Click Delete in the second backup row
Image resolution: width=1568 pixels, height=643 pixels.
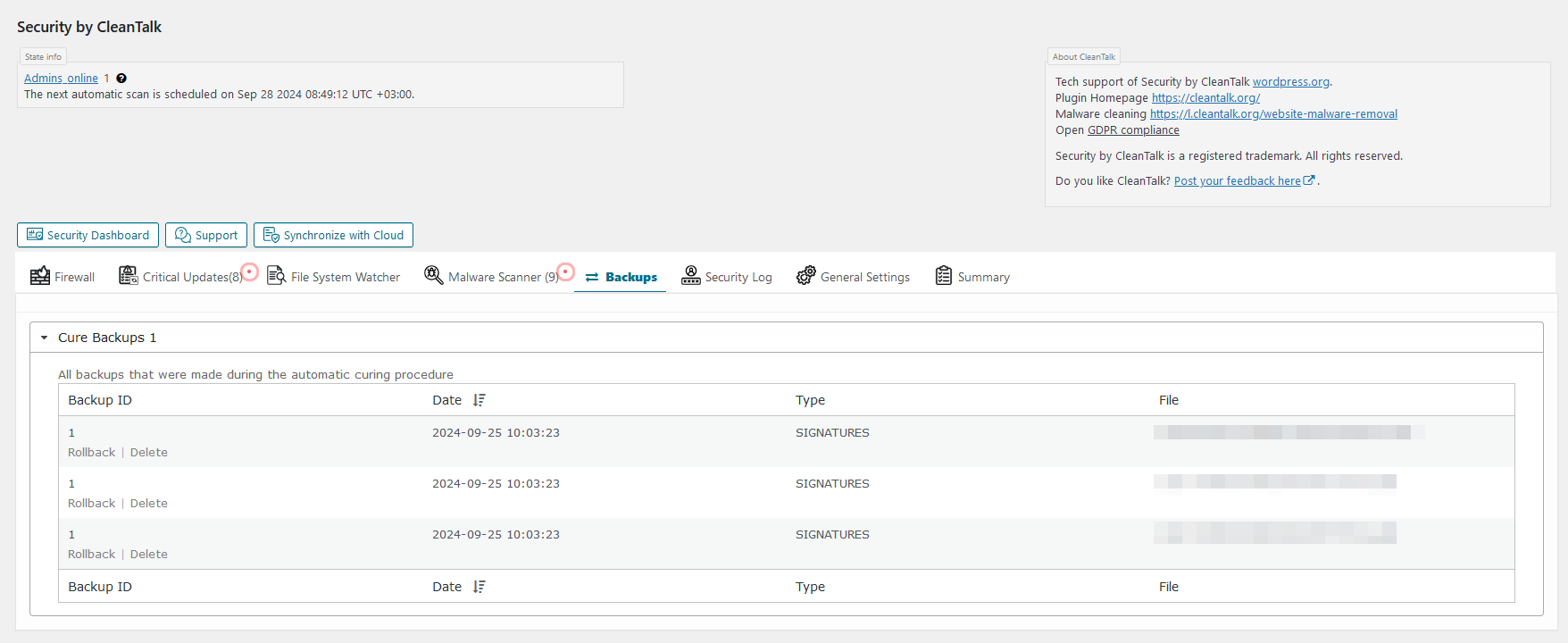[x=149, y=504]
